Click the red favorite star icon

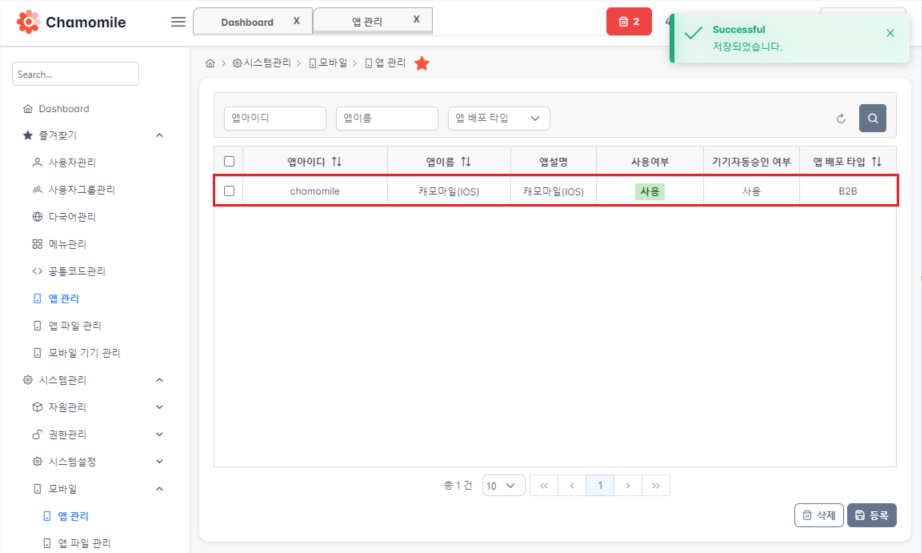[x=422, y=63]
